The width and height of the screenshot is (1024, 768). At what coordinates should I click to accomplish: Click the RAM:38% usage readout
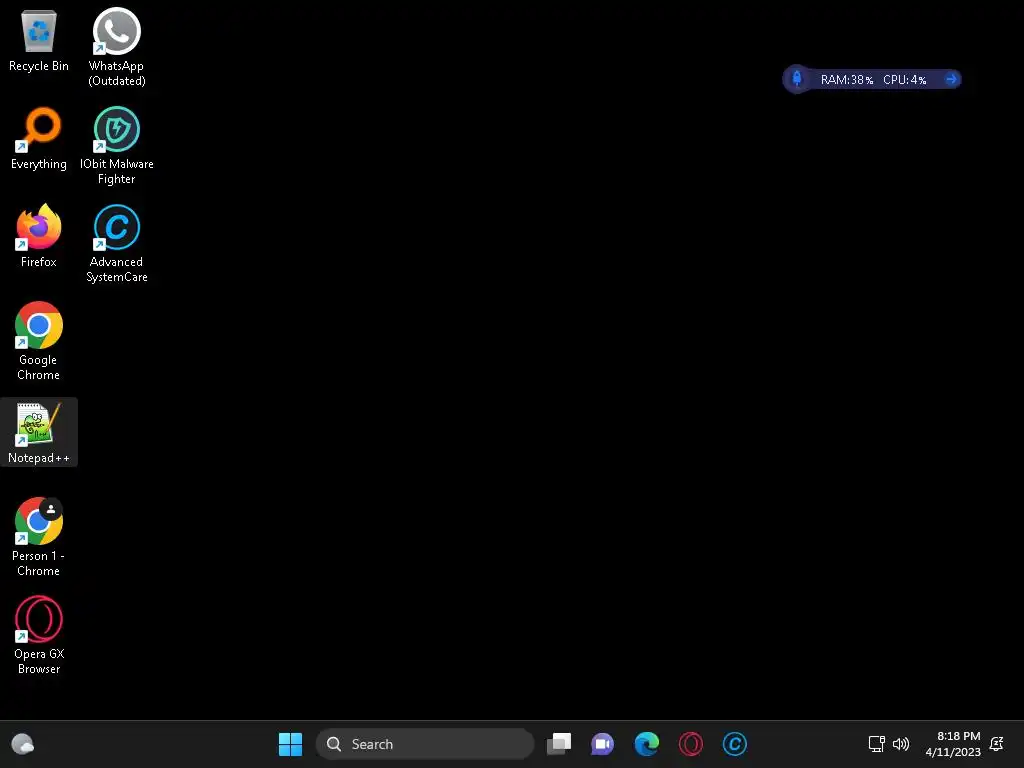[846, 80]
